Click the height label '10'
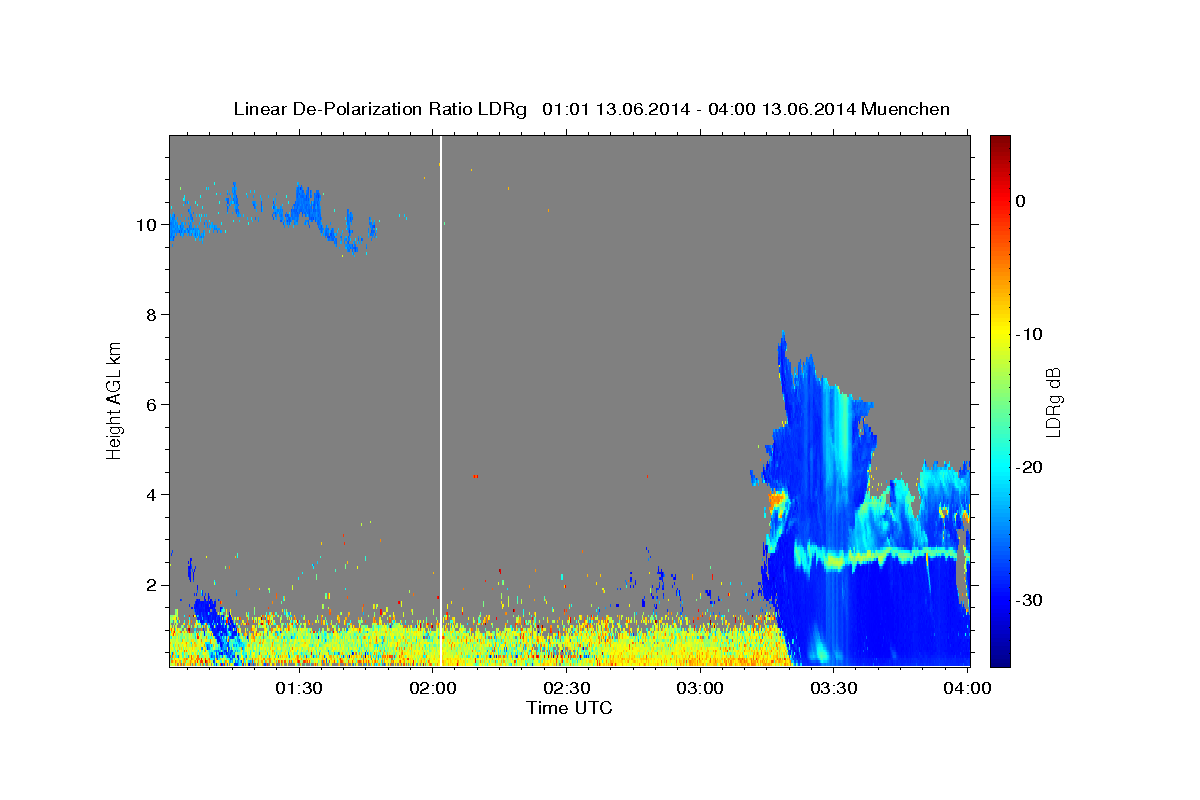The height and width of the screenshot is (800, 1200). 146,225
